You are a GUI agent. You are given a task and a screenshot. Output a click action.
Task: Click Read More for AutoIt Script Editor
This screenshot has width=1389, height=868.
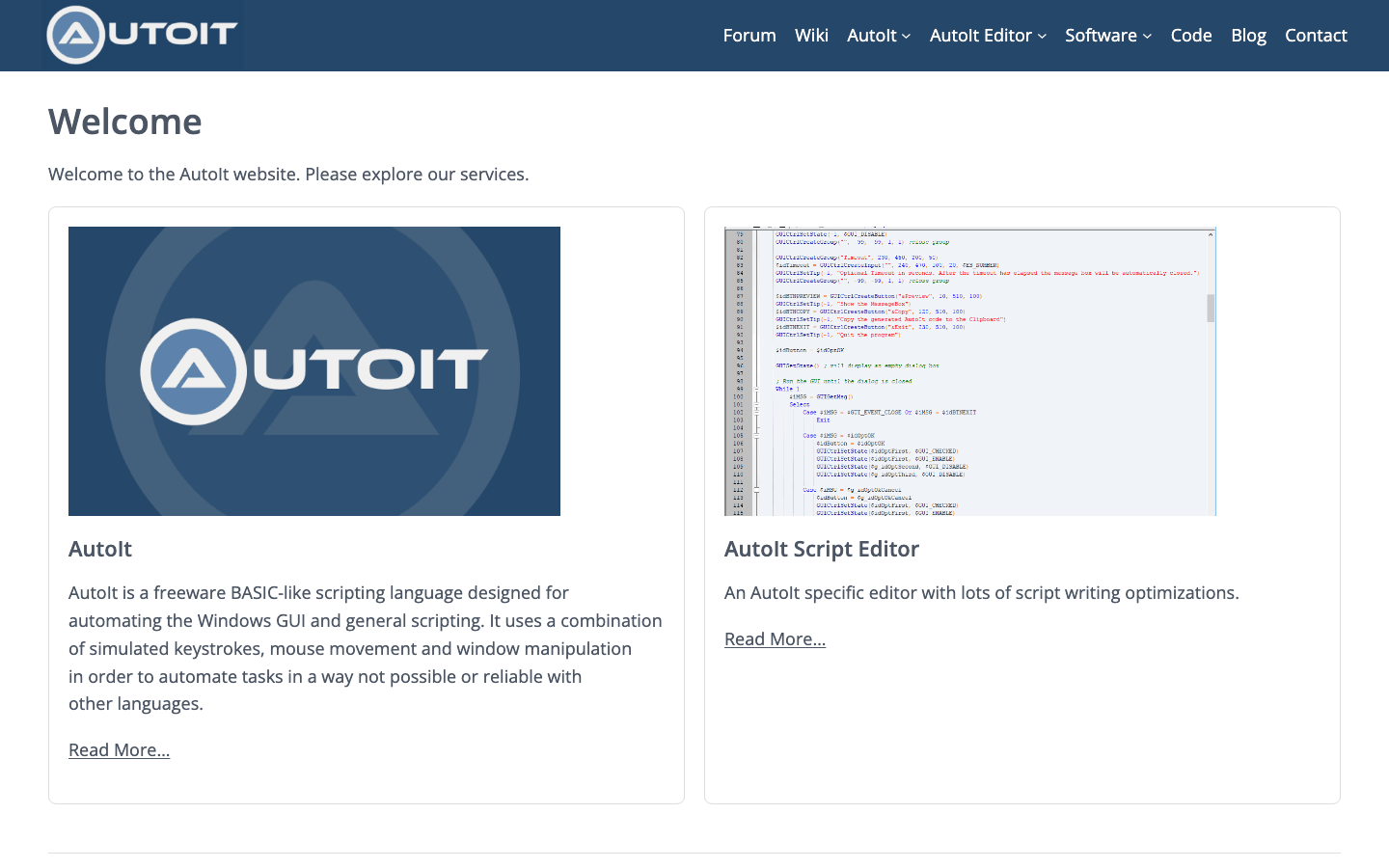coord(775,638)
